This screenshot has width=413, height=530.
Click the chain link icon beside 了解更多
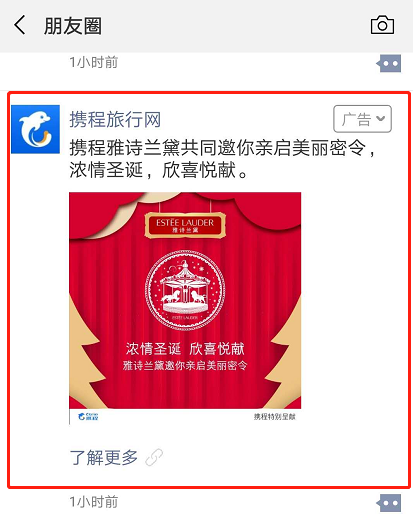(154, 457)
